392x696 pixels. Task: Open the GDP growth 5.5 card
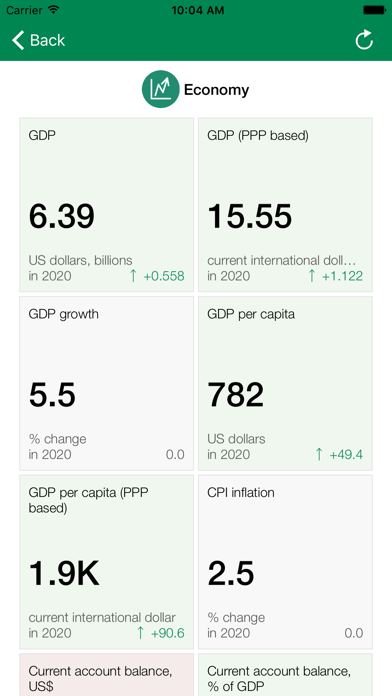[107, 384]
